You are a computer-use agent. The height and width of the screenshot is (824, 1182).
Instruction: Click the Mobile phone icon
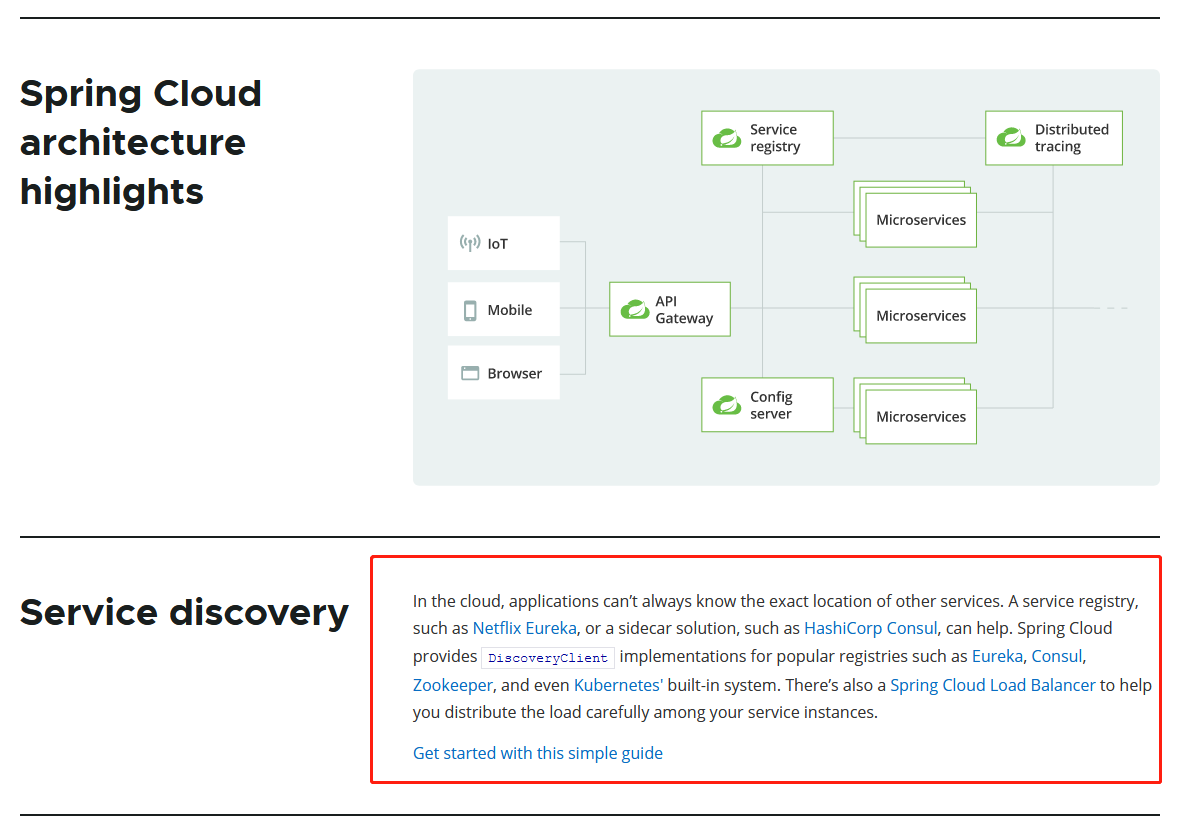pos(470,311)
